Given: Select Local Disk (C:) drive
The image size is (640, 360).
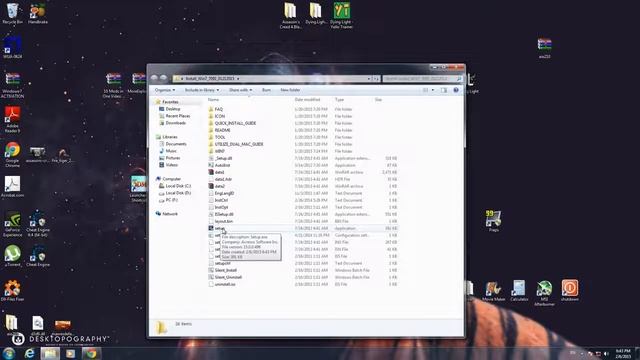Looking at the screenshot, I should coord(178,186).
